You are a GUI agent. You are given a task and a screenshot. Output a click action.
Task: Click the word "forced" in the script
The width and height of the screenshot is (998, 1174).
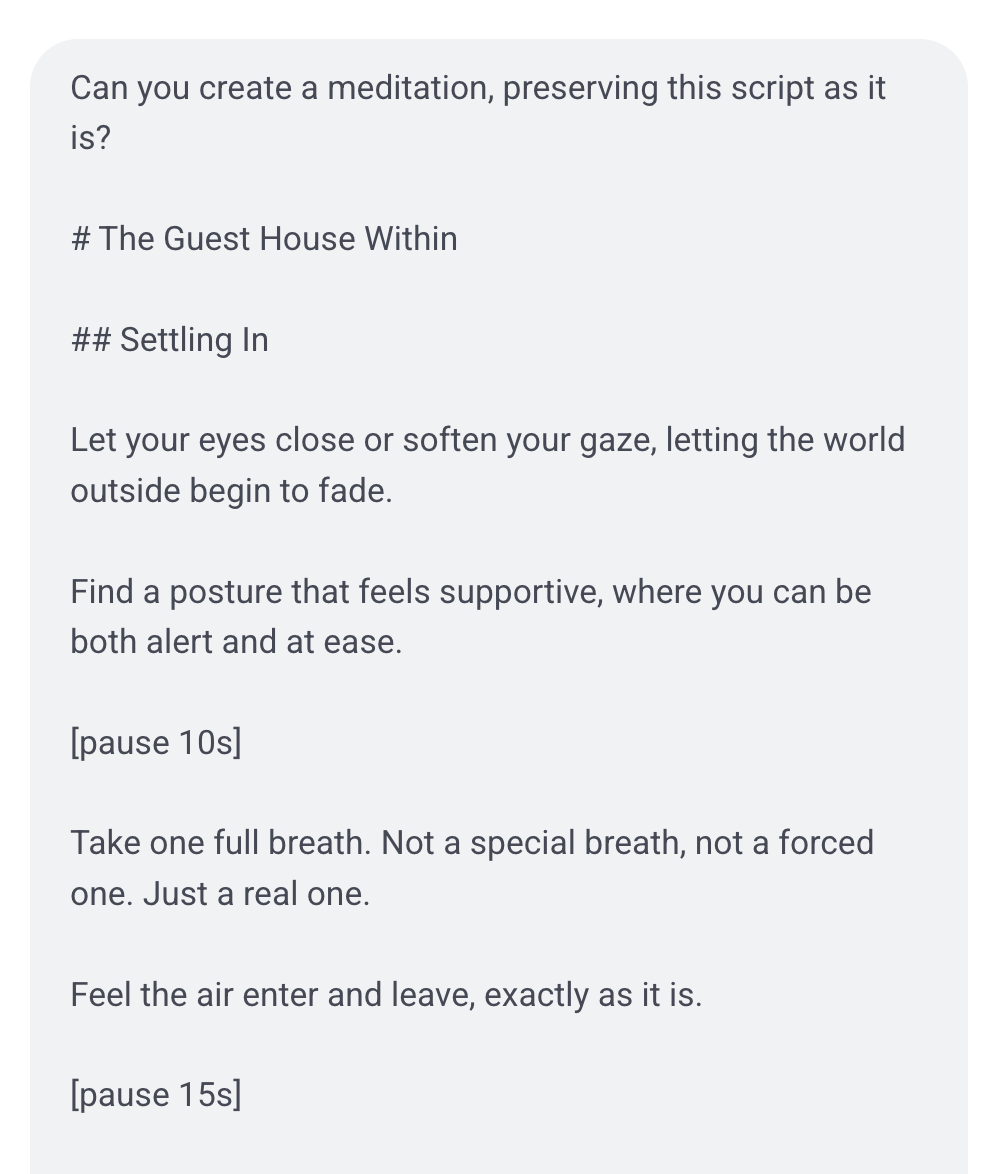(825, 843)
